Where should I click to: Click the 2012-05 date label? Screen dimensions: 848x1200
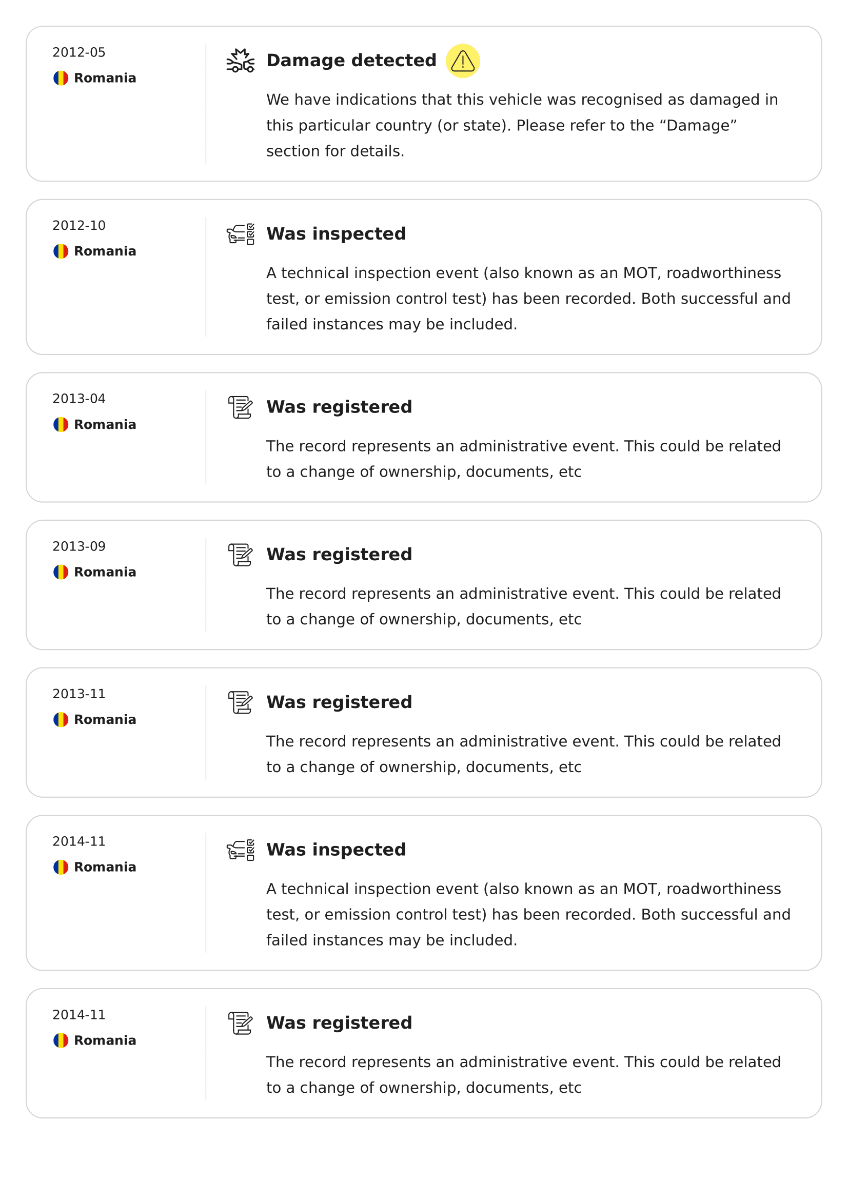79,53
